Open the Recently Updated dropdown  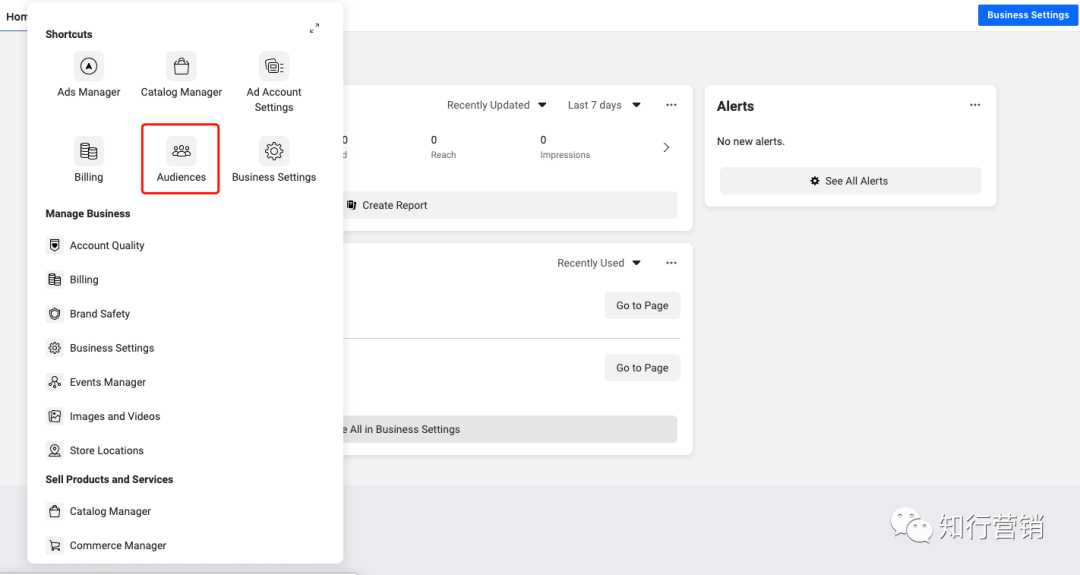tap(496, 105)
